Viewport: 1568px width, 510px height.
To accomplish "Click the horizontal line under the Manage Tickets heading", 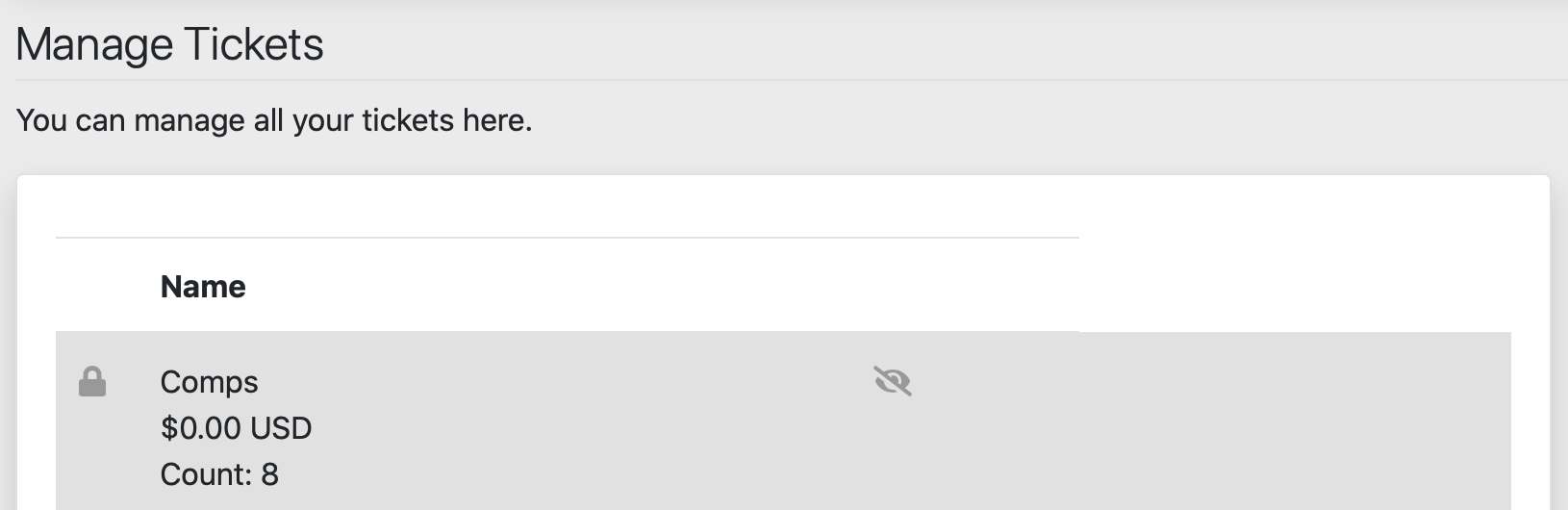I will coord(770,79).
